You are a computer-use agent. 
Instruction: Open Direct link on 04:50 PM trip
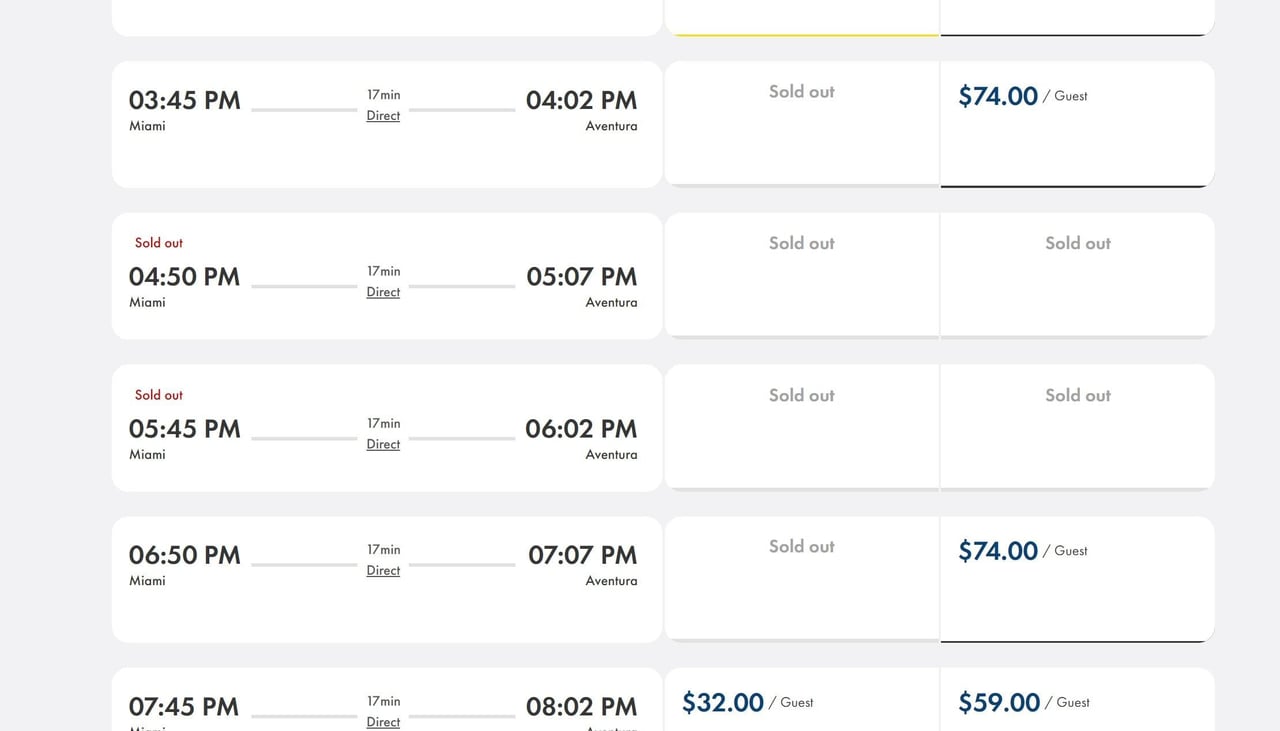click(383, 292)
